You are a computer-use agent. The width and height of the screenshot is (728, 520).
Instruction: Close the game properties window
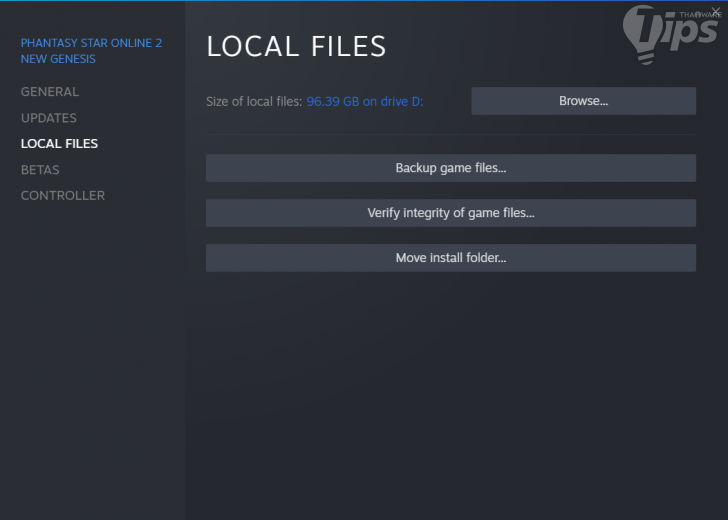click(x=715, y=10)
